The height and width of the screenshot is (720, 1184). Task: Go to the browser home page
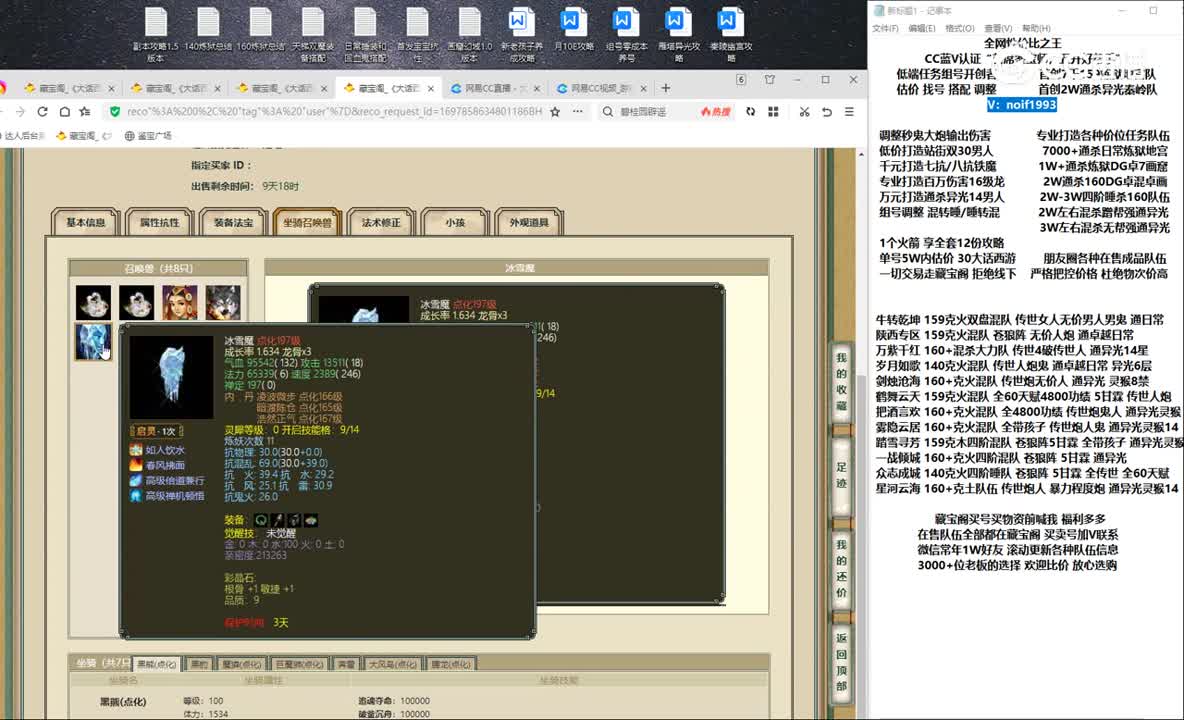coord(65,112)
